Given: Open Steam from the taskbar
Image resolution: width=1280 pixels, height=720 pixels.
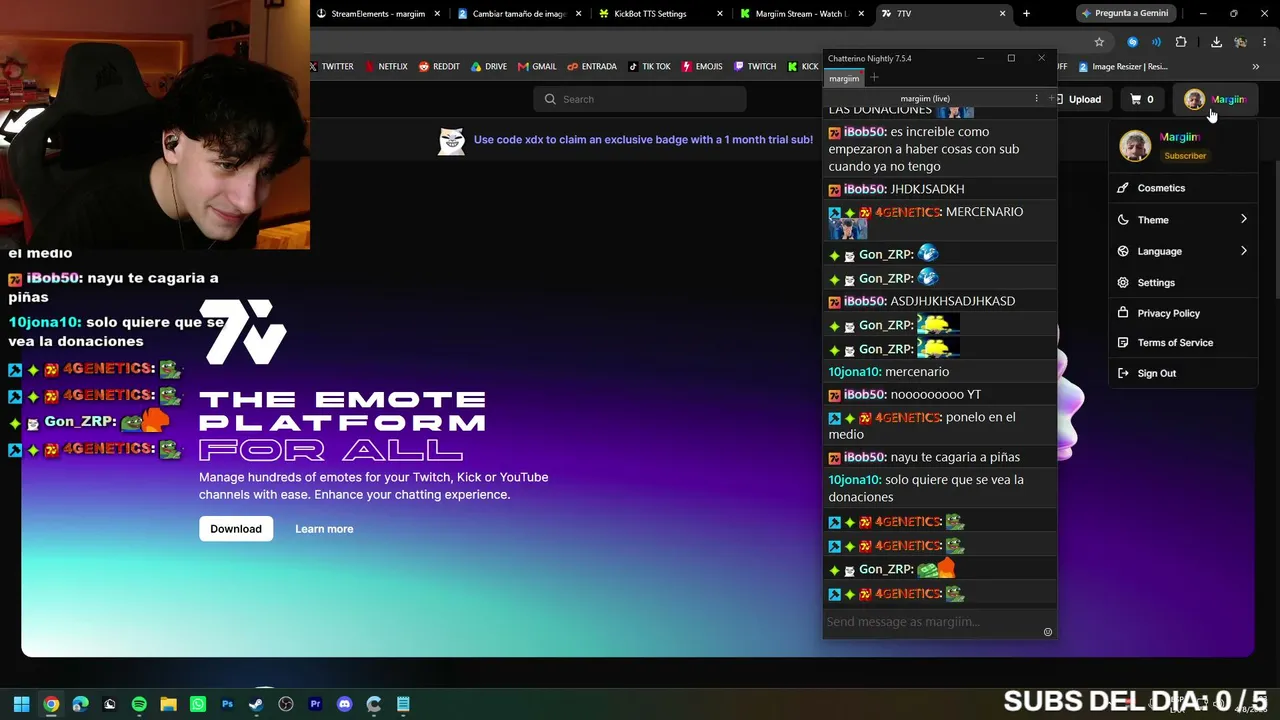Looking at the screenshot, I should click(x=256, y=704).
